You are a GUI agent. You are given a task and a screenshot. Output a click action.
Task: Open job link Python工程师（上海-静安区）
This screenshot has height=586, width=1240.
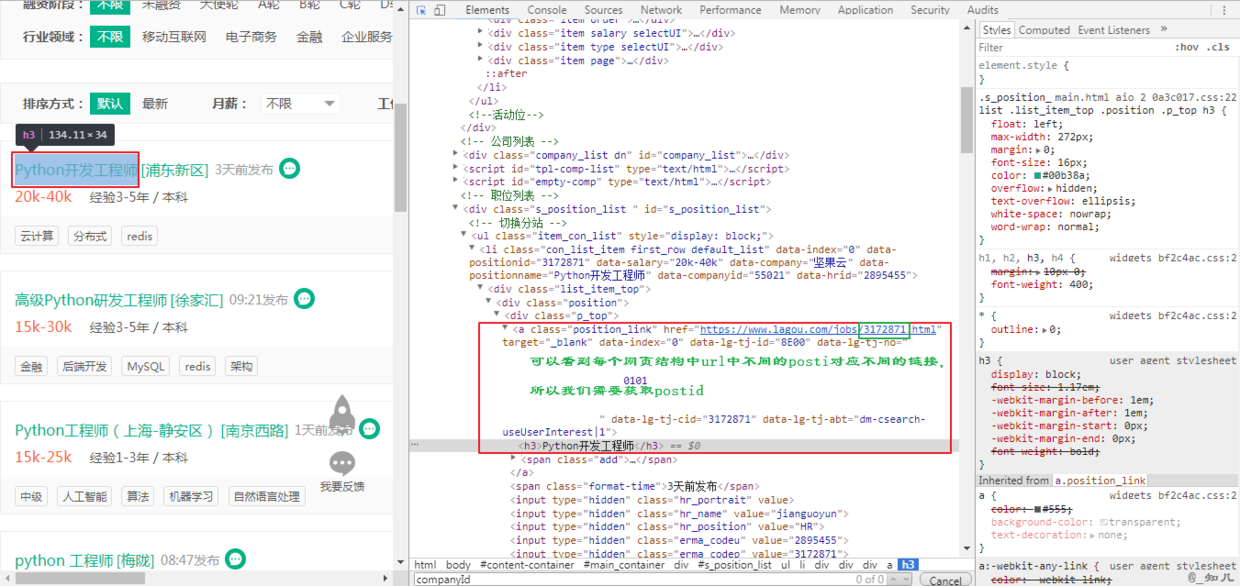[x=115, y=430]
